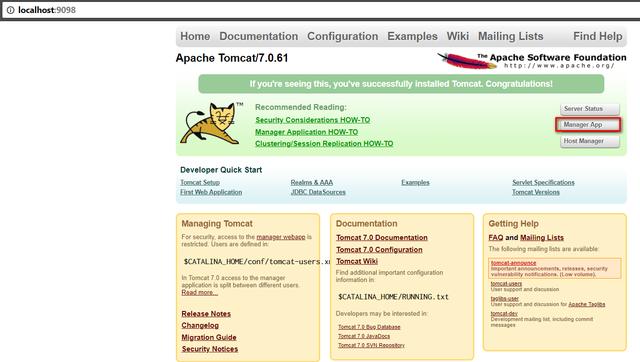The image size is (640, 362).
Task: Open Clustering/Session Replication HOW-TO link
Action: (324, 144)
